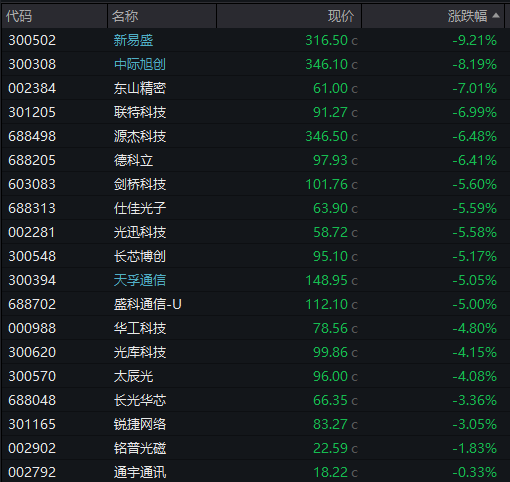The width and height of the screenshot is (510, 482).
Task: Select stock code 301165
Action: (x=32, y=424)
